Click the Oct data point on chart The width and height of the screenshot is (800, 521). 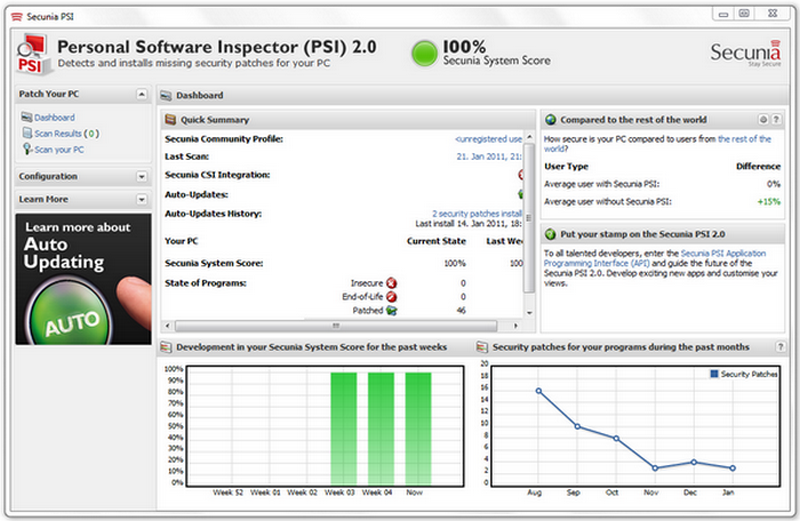[616, 438]
